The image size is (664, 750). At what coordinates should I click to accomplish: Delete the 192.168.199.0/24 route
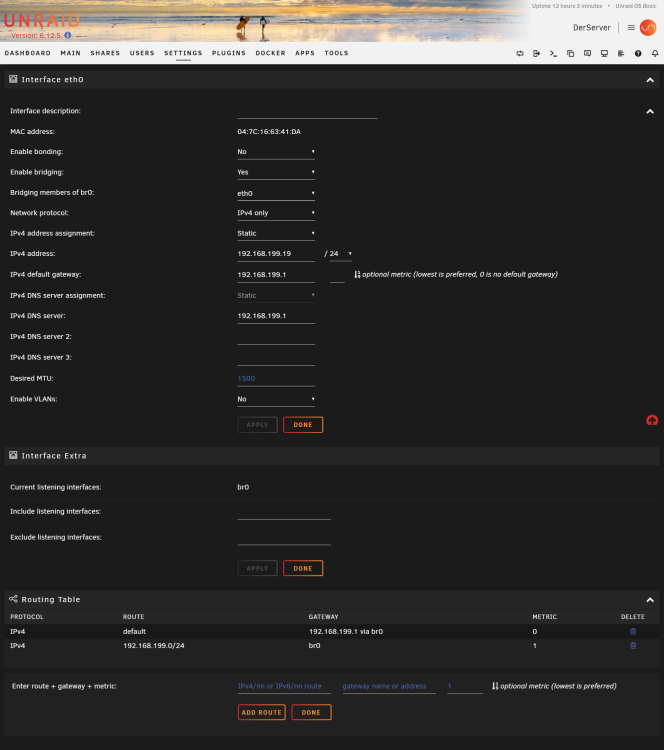pos(633,646)
